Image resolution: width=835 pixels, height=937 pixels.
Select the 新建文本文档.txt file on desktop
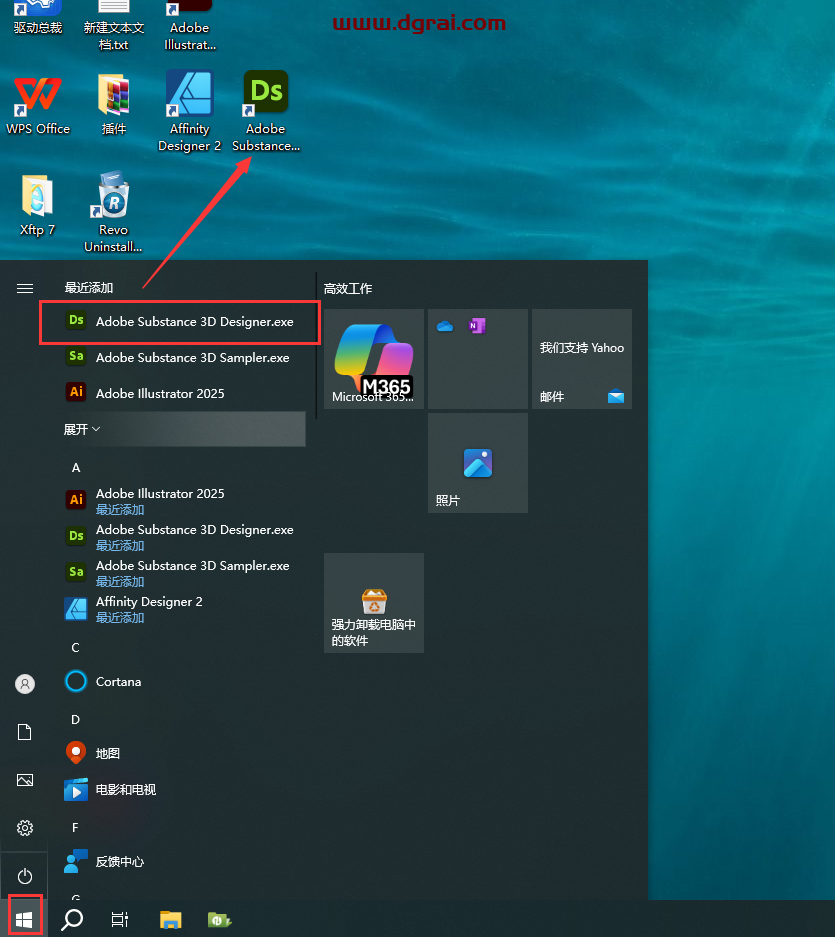point(114,26)
